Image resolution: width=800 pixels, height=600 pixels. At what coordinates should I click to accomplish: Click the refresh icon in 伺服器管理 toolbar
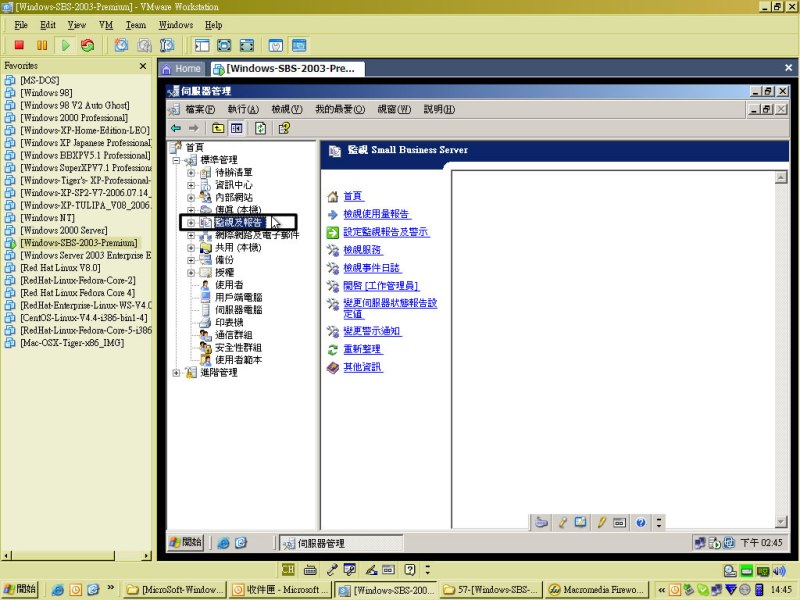[x=260, y=128]
